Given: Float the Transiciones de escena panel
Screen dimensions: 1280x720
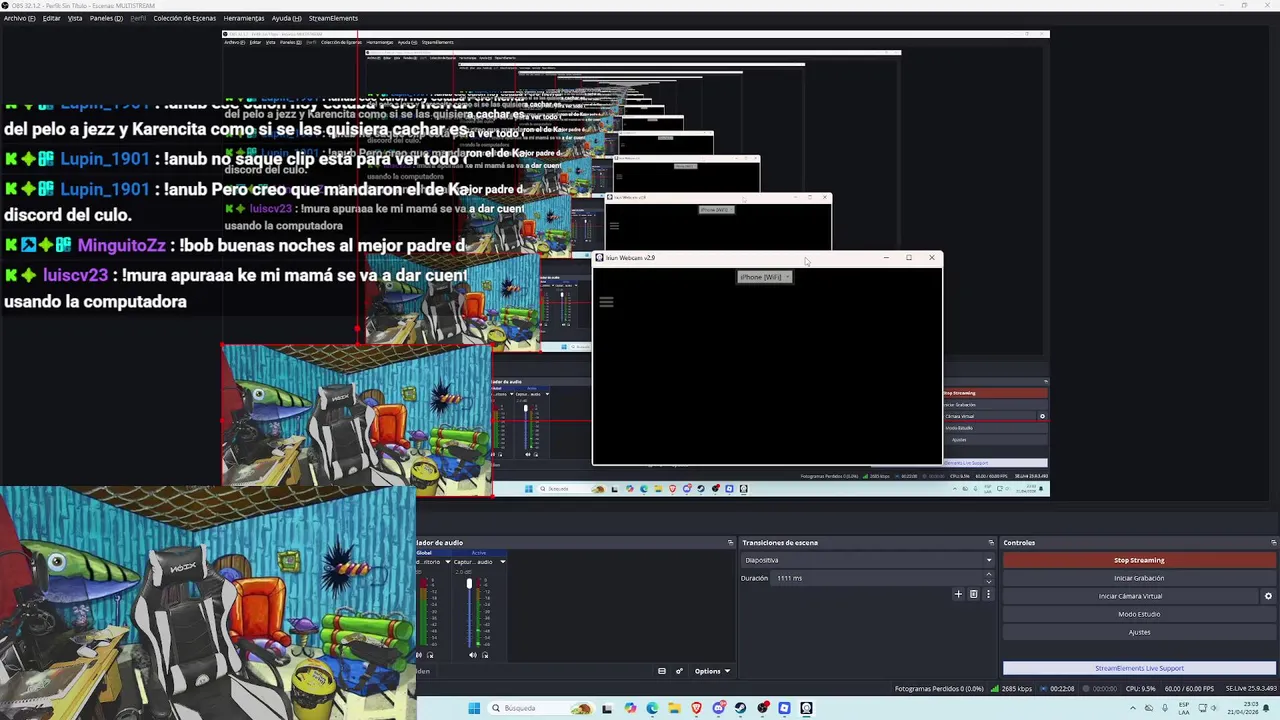Looking at the screenshot, I should tap(991, 543).
